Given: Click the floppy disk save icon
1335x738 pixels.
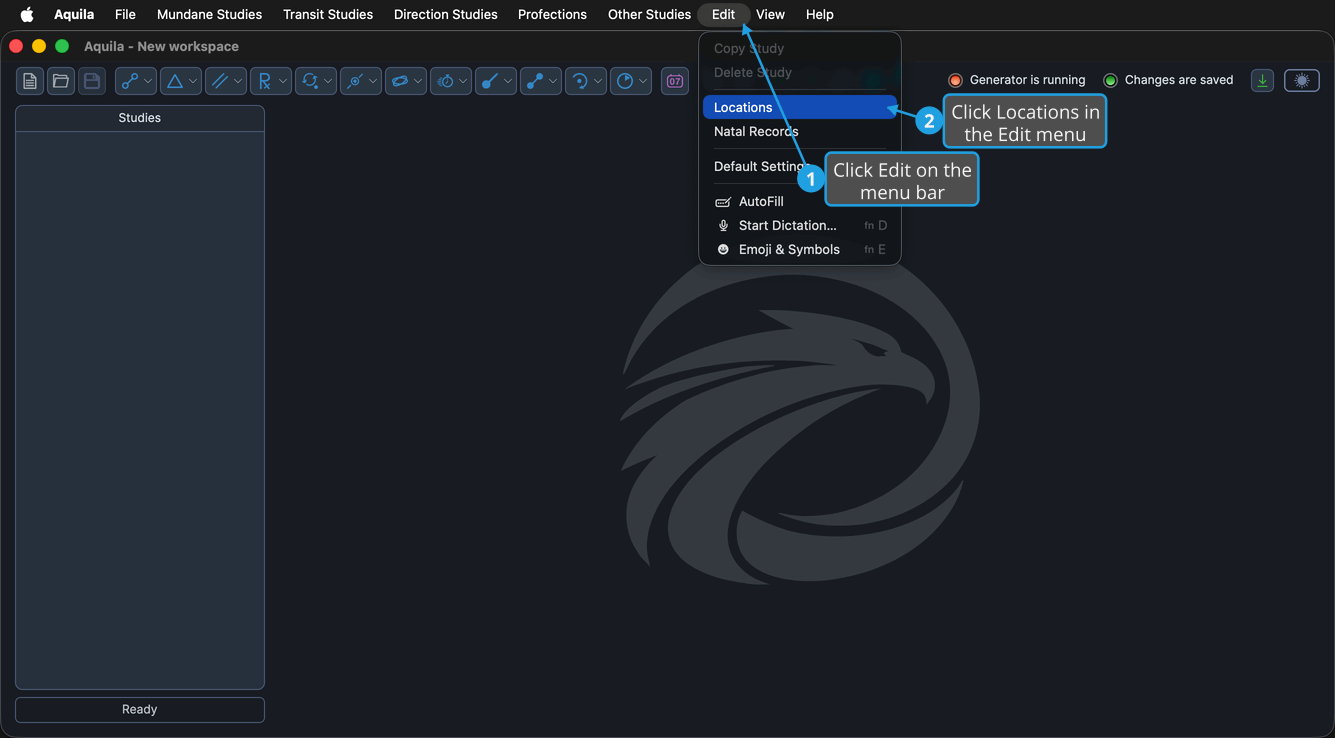Looking at the screenshot, I should tap(92, 81).
